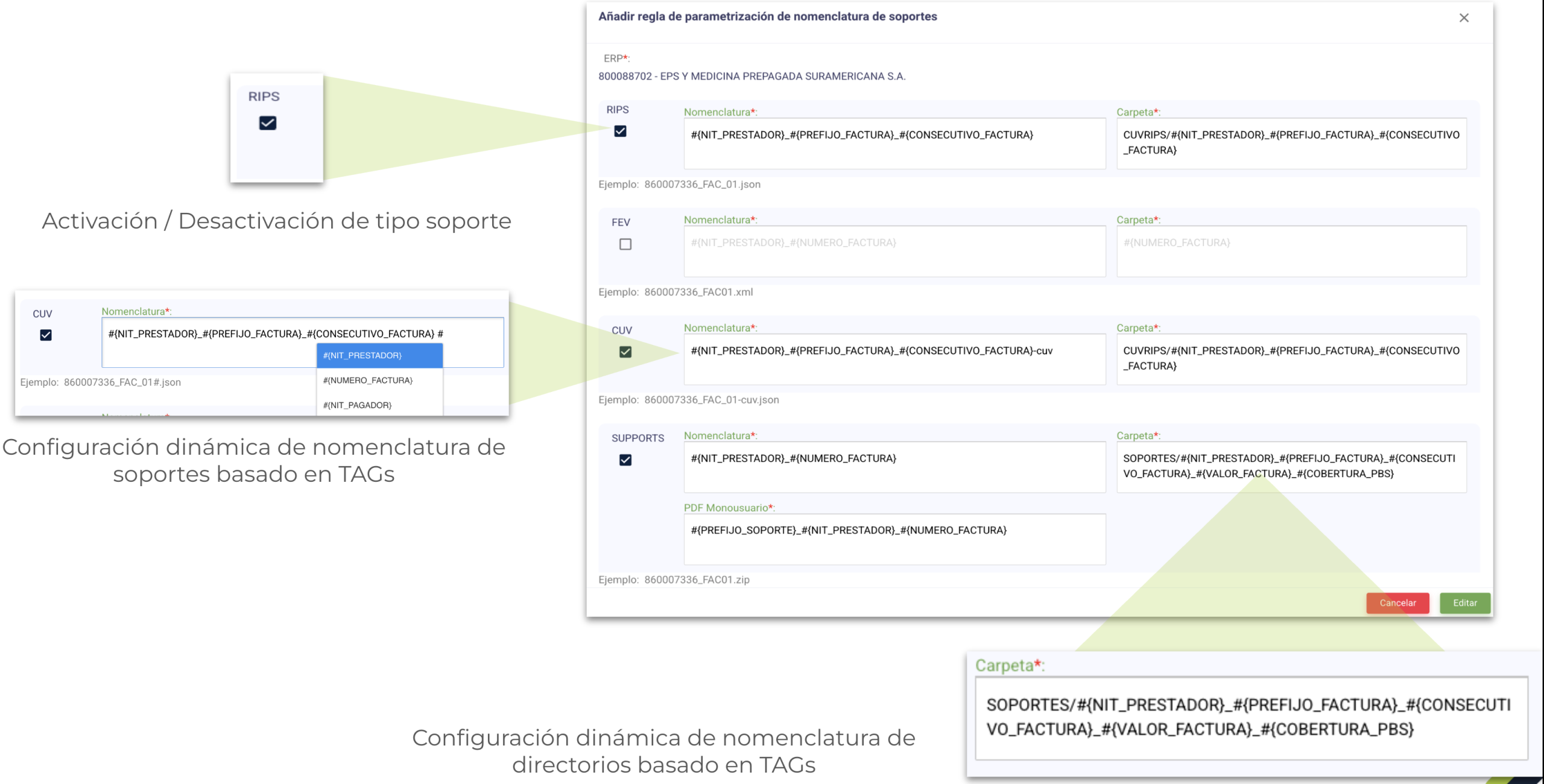Disable the SUPPORTS checkbox

(x=625, y=460)
